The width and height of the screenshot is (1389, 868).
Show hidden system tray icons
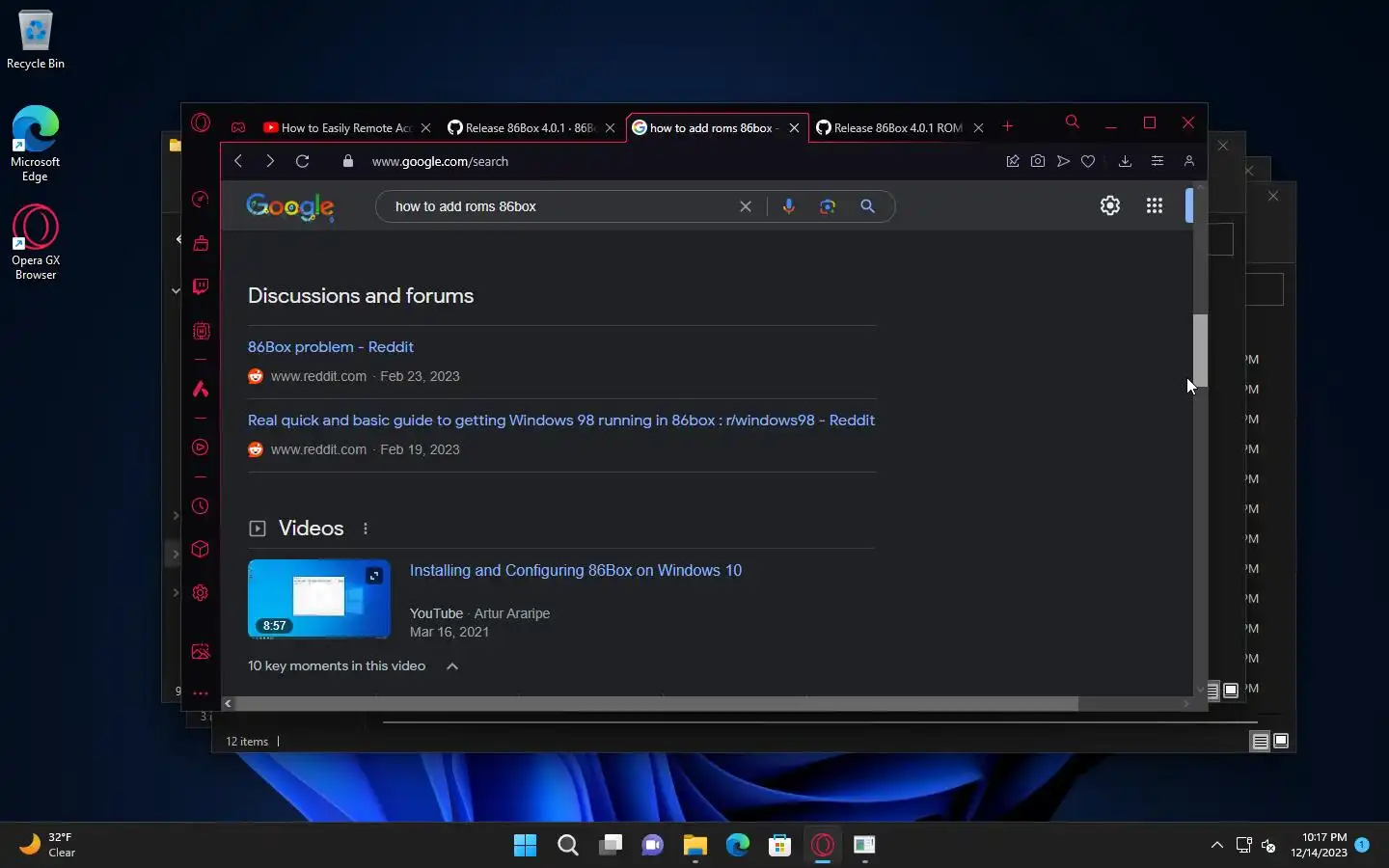1216,846
